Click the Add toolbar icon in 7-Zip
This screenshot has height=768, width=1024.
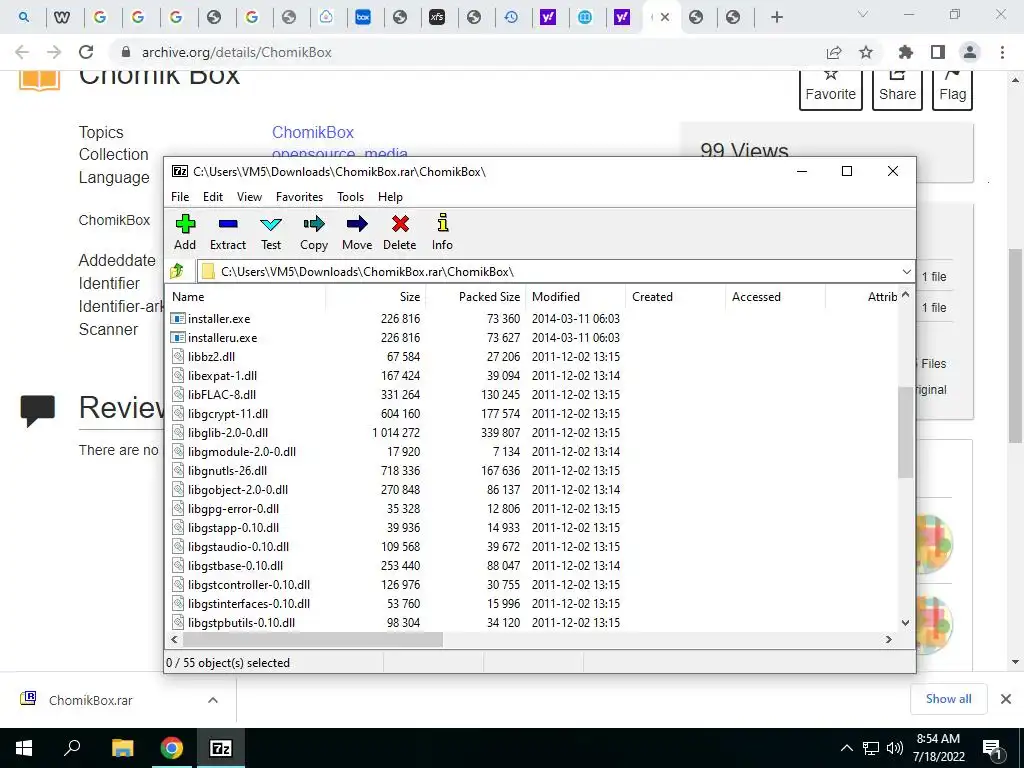(x=185, y=225)
